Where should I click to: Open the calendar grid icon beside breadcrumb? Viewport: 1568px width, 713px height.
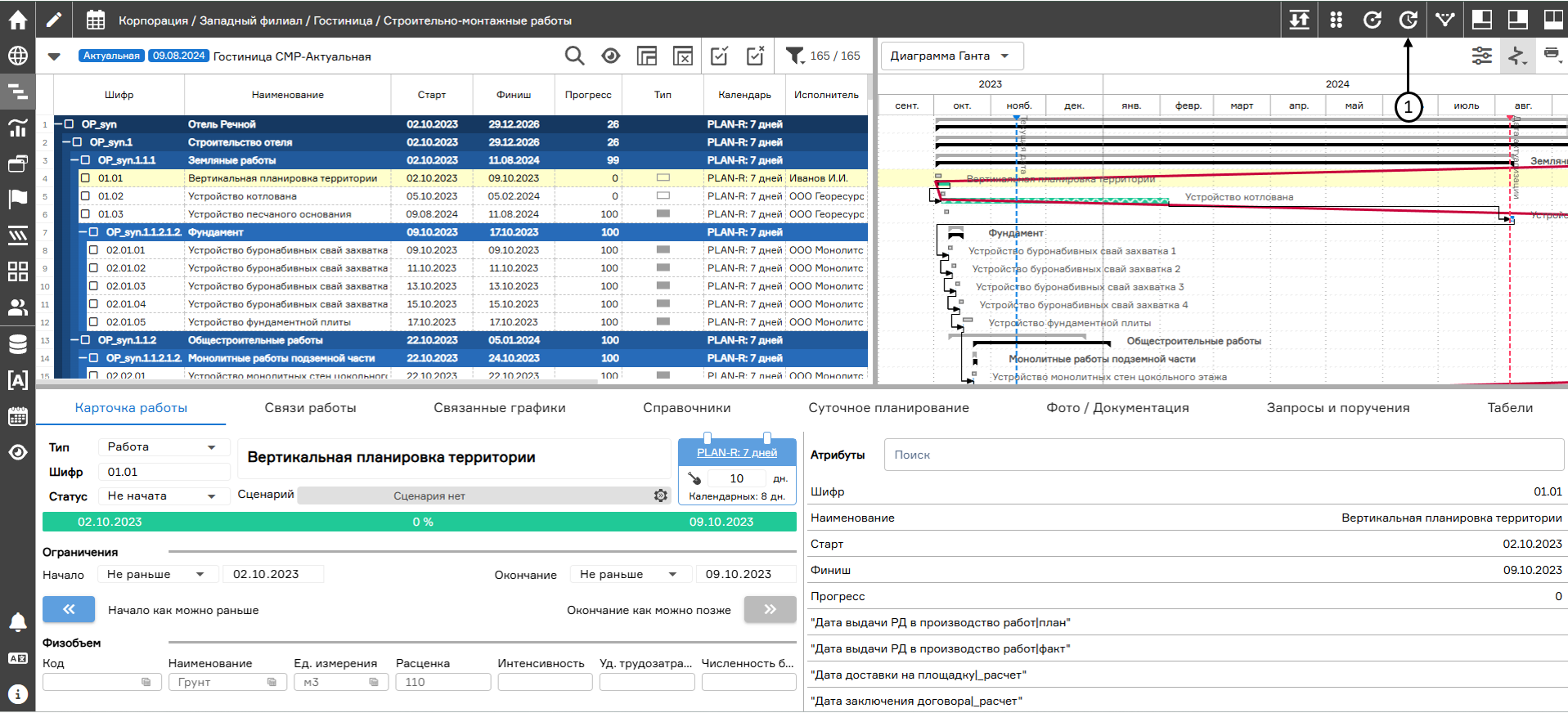point(96,20)
